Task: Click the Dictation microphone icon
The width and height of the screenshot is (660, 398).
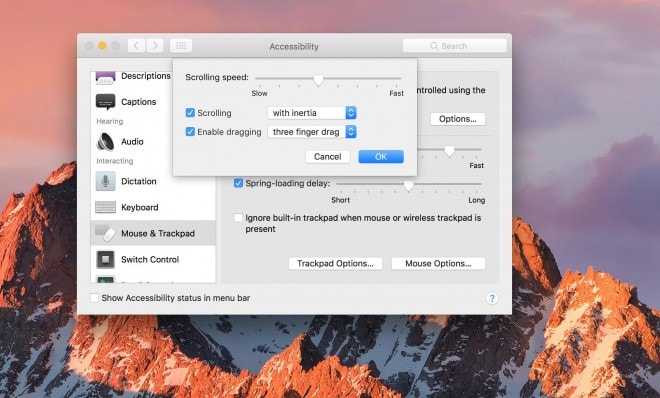Action: point(105,181)
